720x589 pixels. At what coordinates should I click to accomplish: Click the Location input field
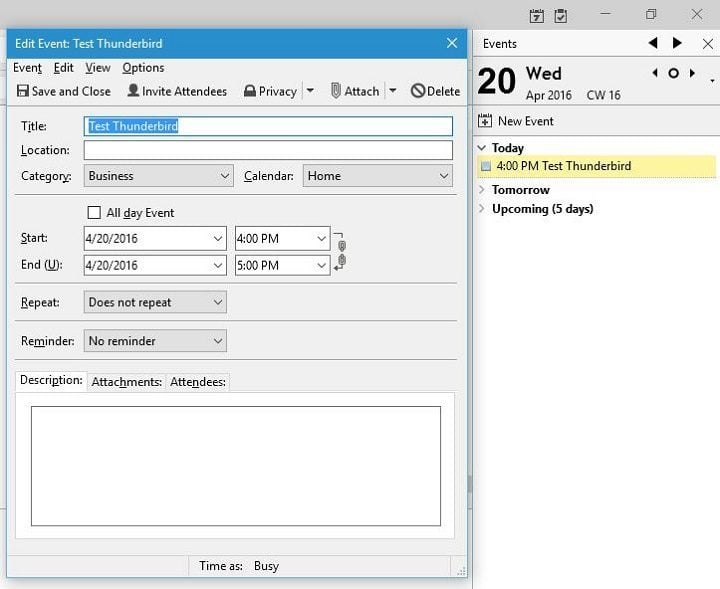(268, 150)
